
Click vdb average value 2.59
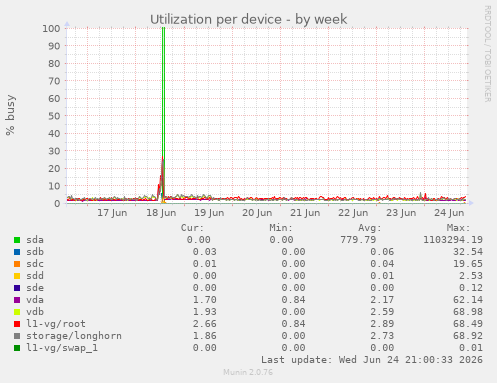tap(382, 312)
